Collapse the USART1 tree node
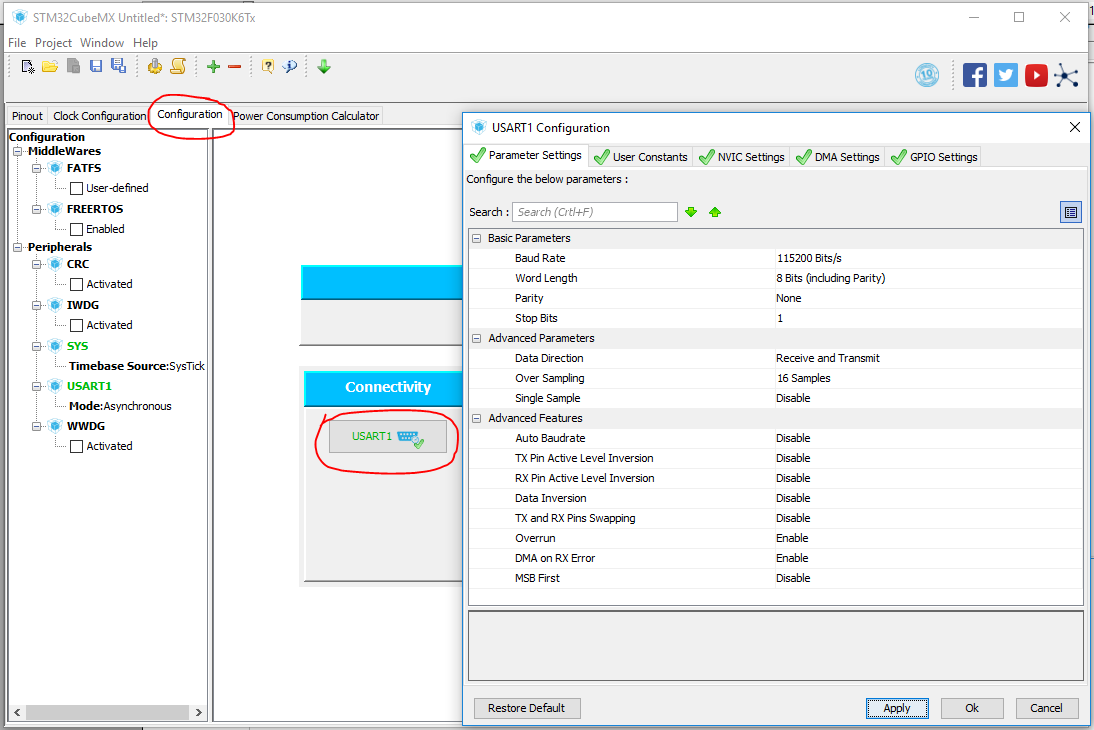Image resolution: width=1094 pixels, height=730 pixels. [x=36, y=386]
